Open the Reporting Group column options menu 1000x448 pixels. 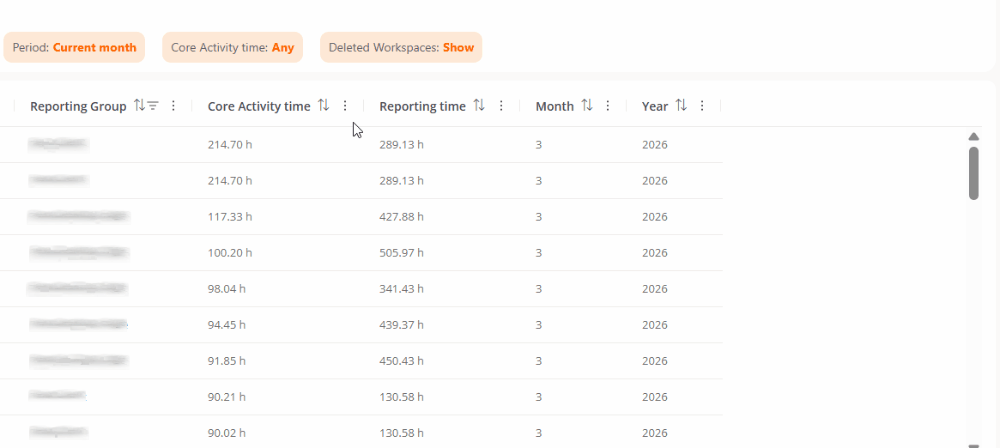coord(173,106)
